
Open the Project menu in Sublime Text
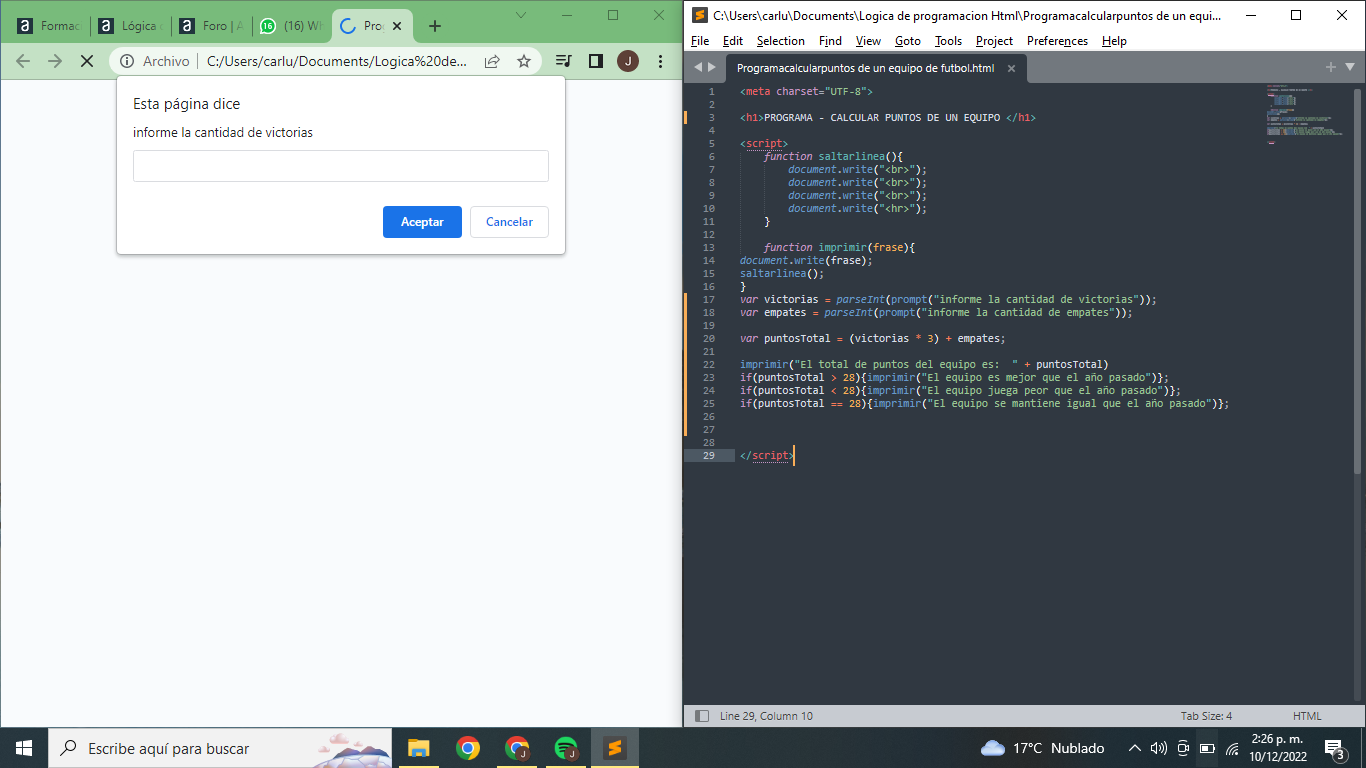click(x=994, y=41)
